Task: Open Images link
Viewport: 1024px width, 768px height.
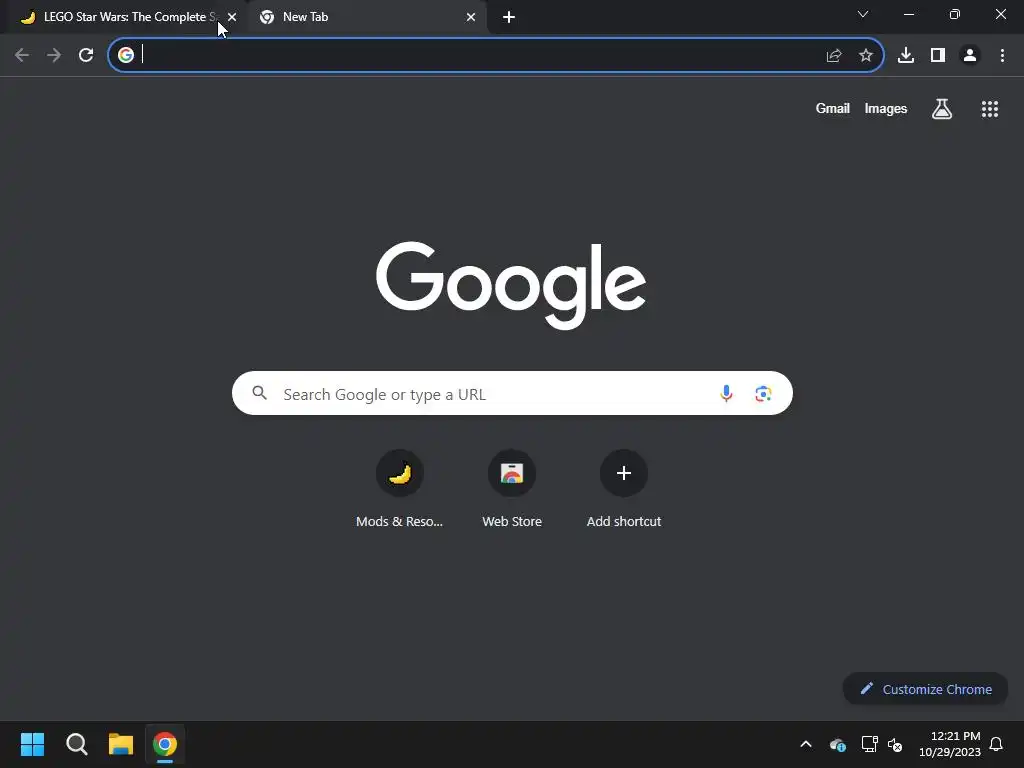Action: point(886,108)
